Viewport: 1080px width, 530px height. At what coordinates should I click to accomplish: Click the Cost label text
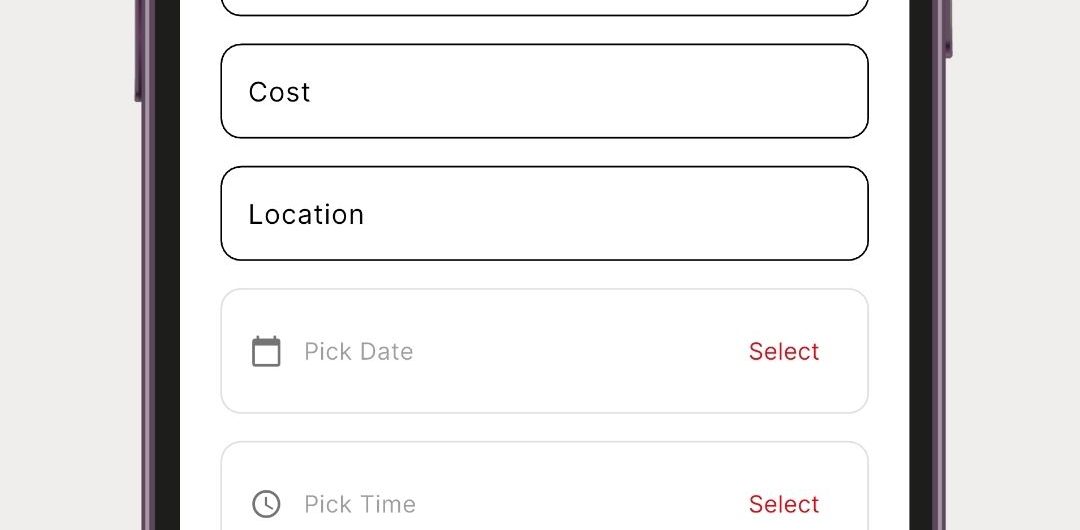point(280,92)
